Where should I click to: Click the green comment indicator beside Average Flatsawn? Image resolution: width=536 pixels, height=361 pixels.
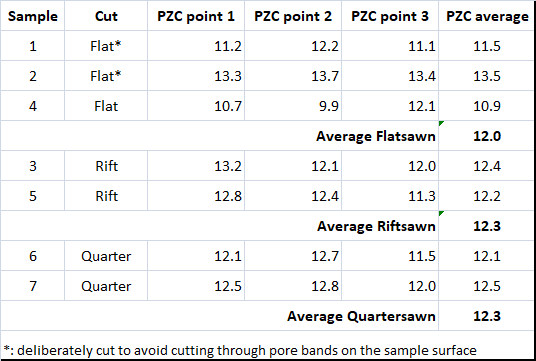point(441,123)
